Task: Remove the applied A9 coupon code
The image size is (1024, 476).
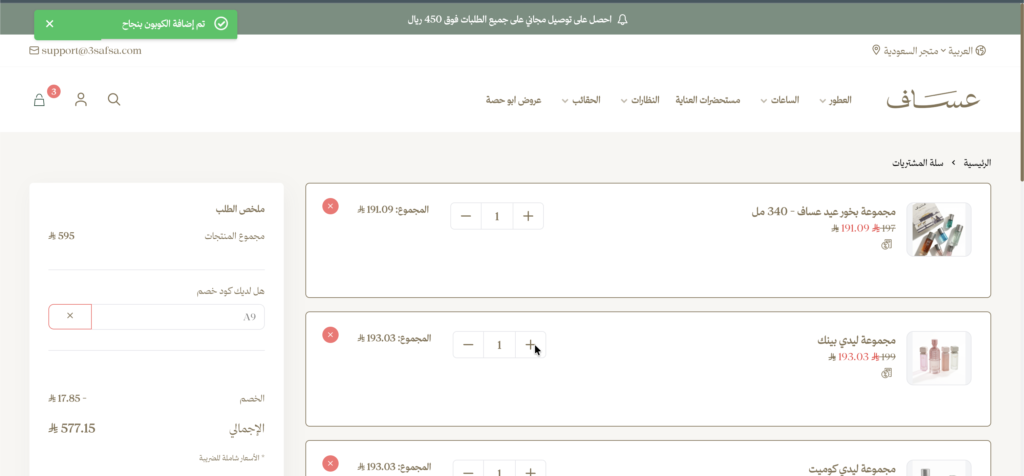Action: (x=70, y=317)
